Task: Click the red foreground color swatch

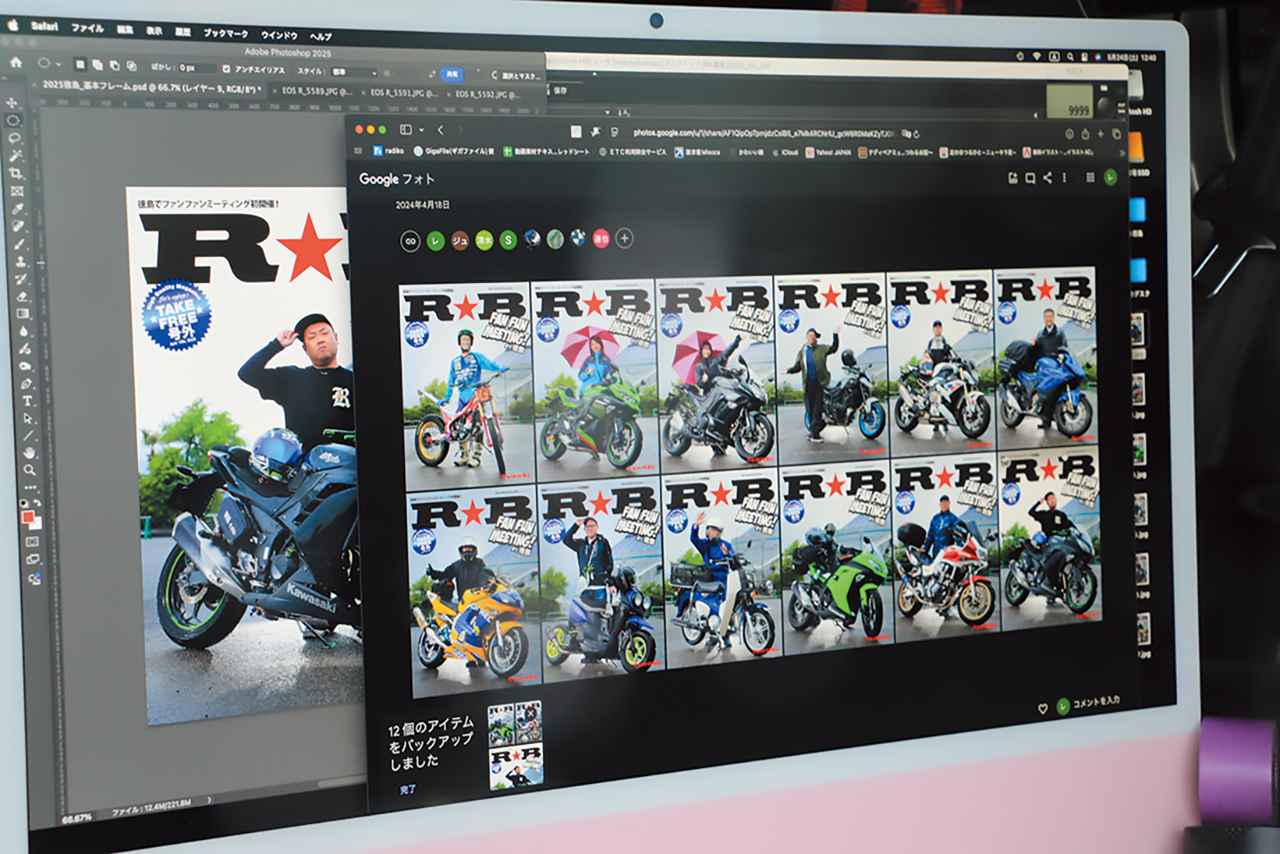Action: click(26, 517)
